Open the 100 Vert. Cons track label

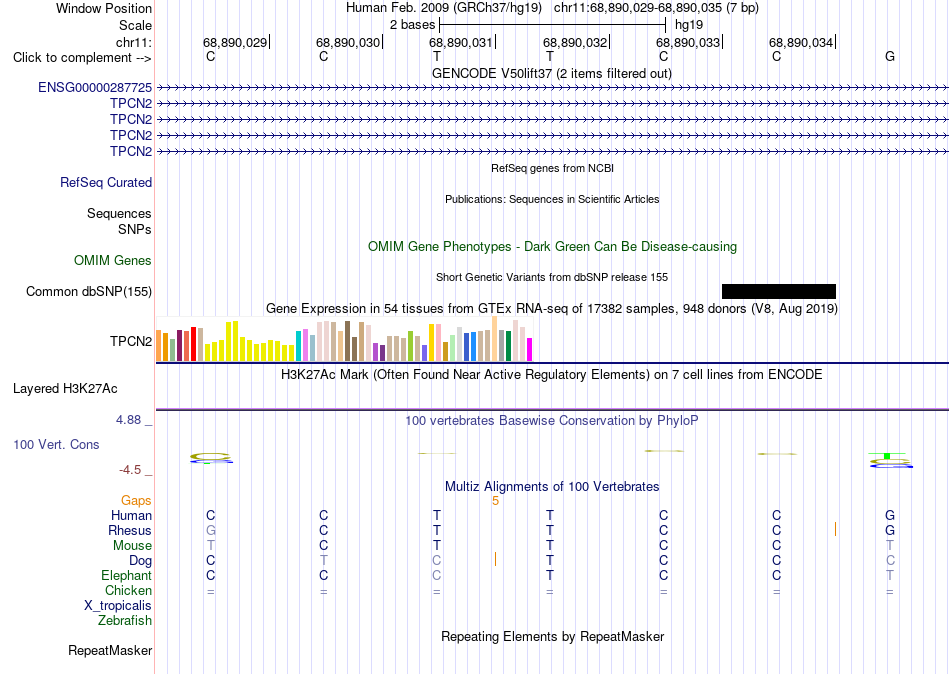[x=56, y=444]
